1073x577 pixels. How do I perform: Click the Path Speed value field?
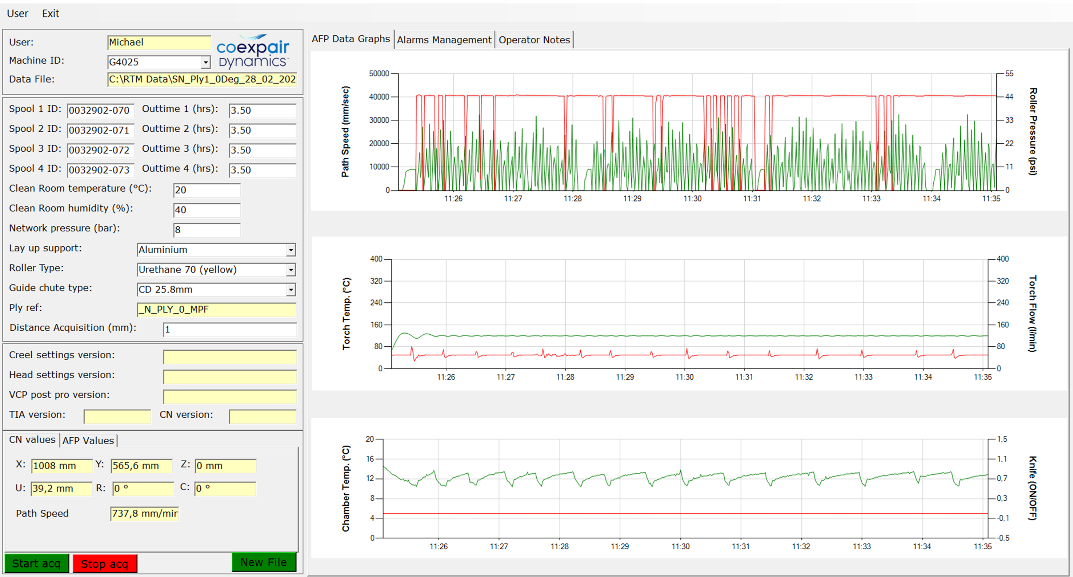point(144,513)
